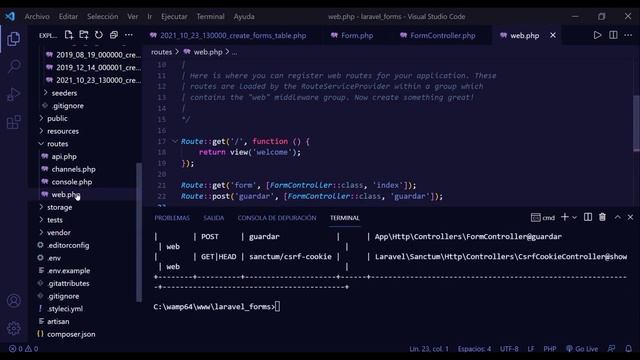Open the terminal launch profile dropdown
Viewport: 640px width, 360px height.
[x=574, y=218]
